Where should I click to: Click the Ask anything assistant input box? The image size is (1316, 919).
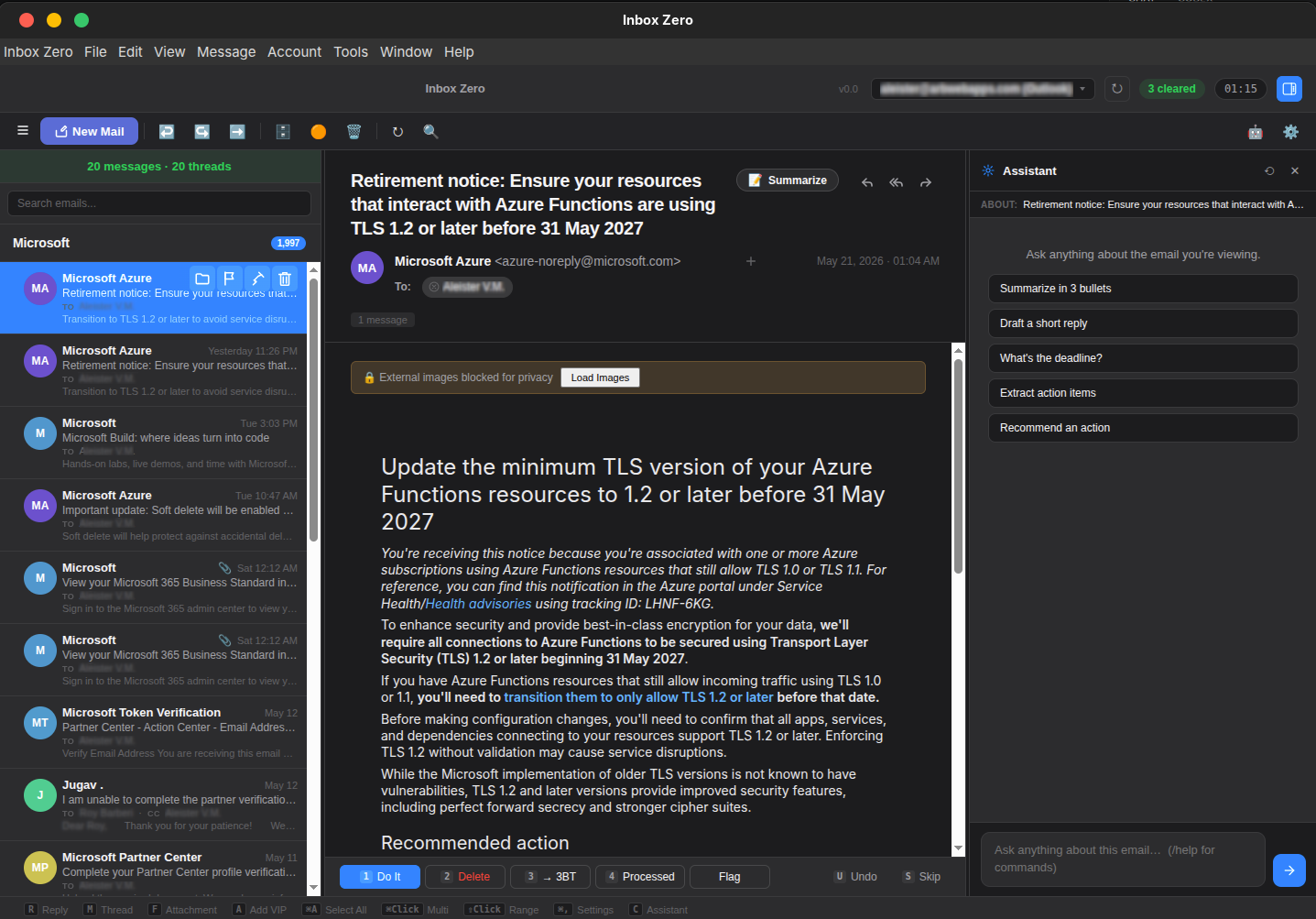point(1123,859)
